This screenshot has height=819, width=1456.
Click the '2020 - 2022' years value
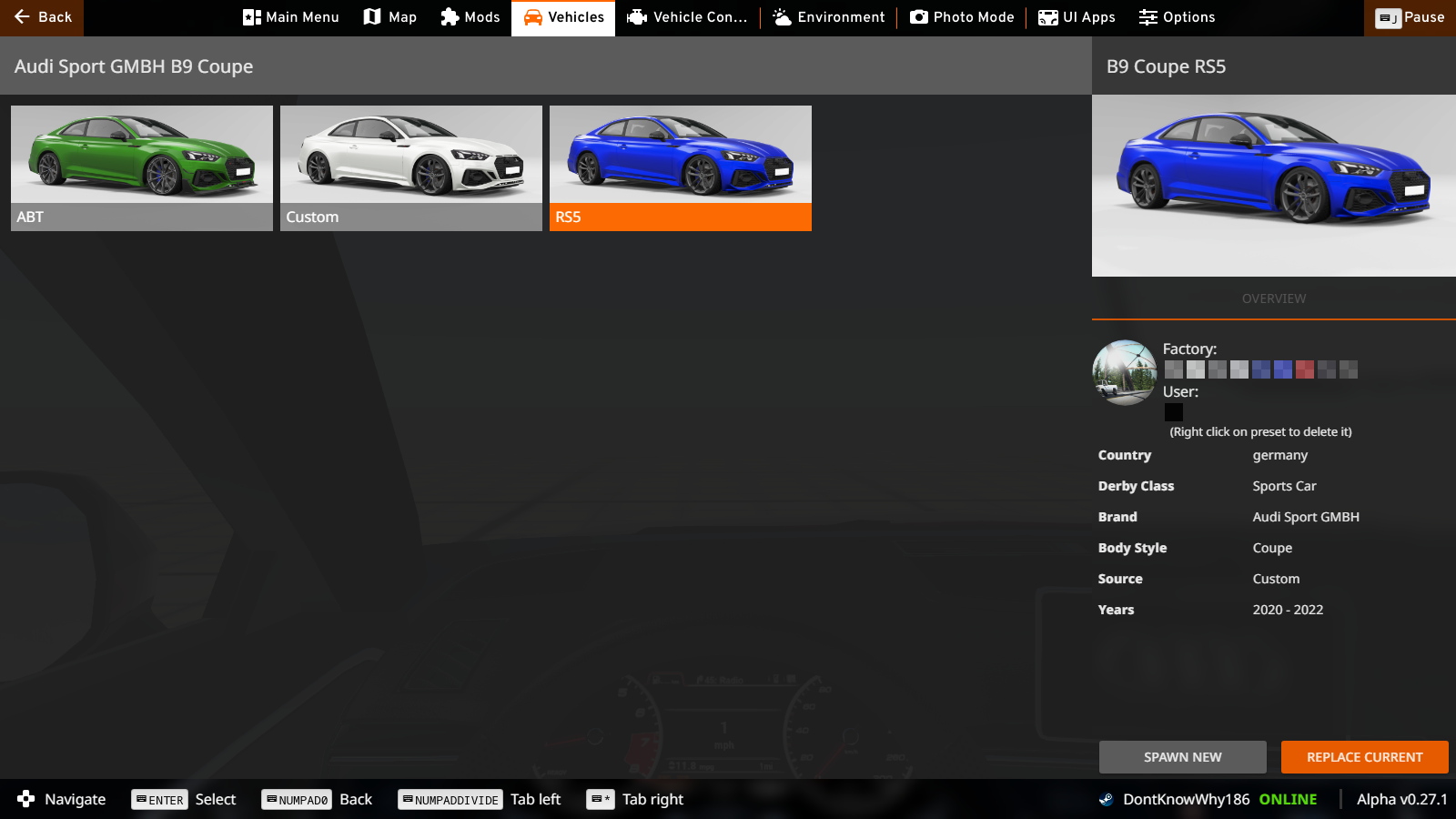pos(1289,610)
